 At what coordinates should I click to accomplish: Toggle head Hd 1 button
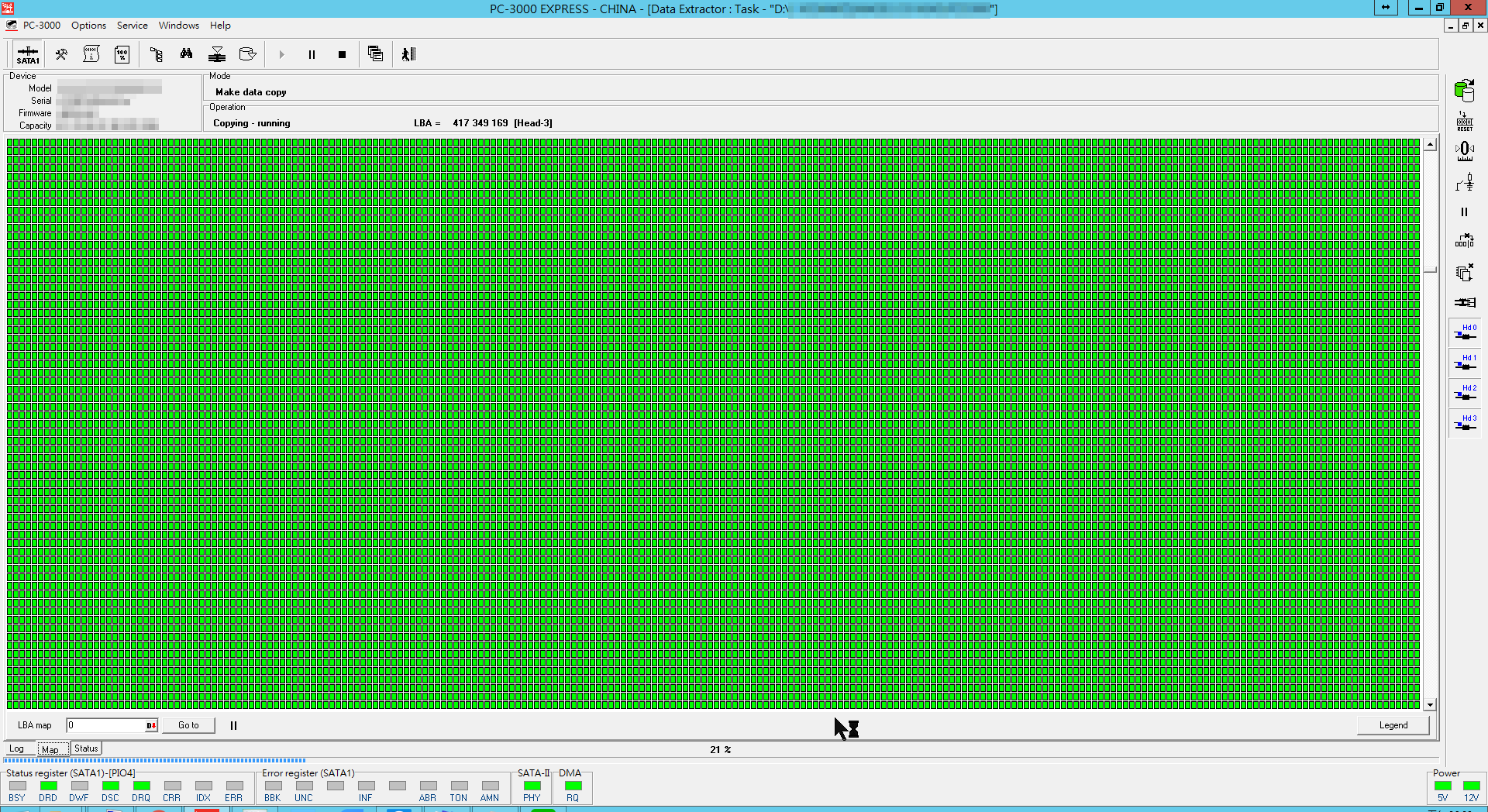[x=1466, y=363]
